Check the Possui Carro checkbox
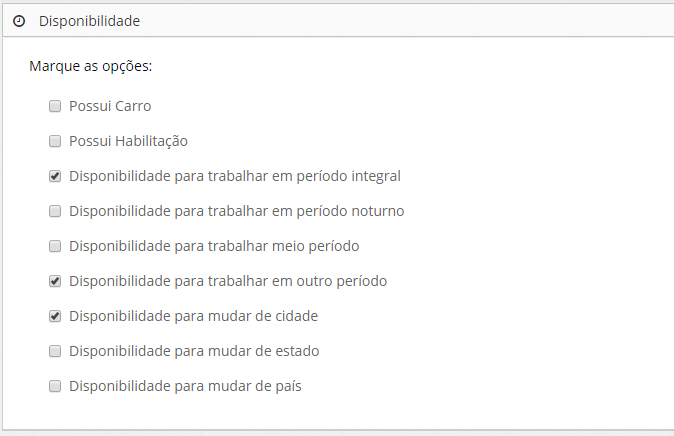Viewport: 674px width, 436px height. (55, 106)
